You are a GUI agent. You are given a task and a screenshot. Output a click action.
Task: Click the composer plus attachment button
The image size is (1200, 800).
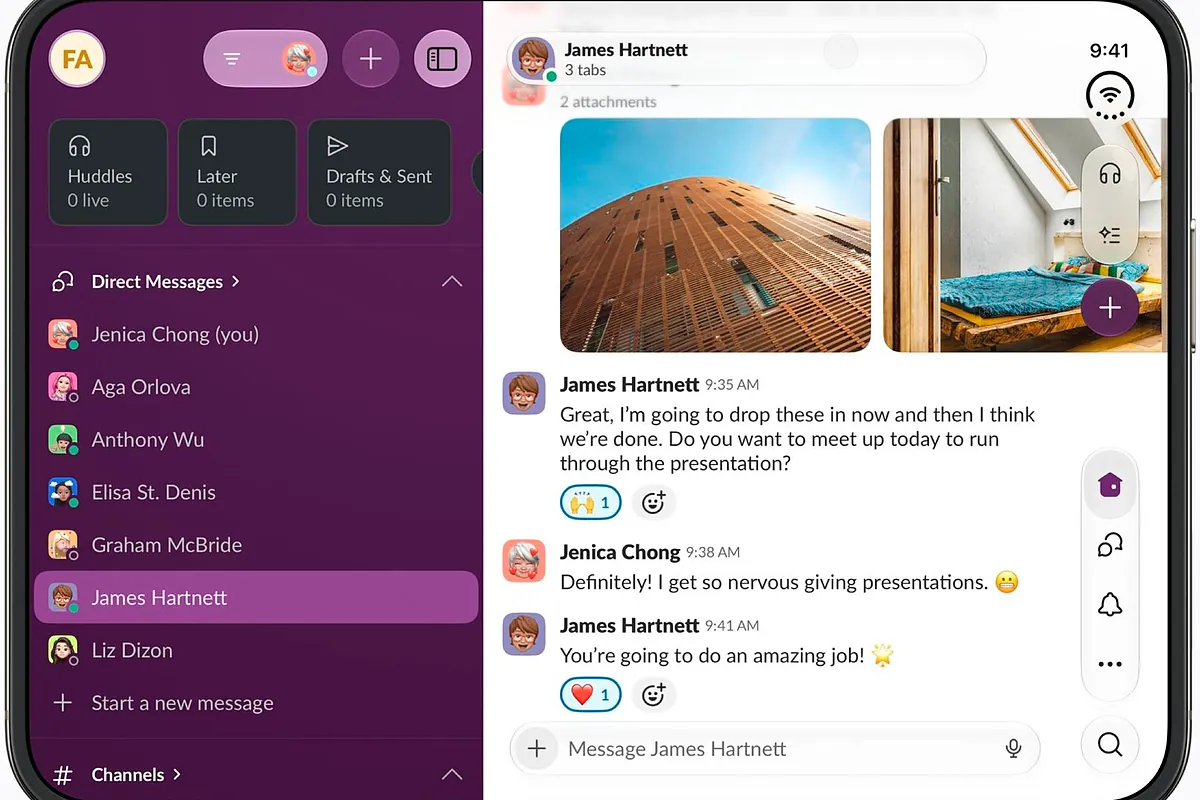537,749
